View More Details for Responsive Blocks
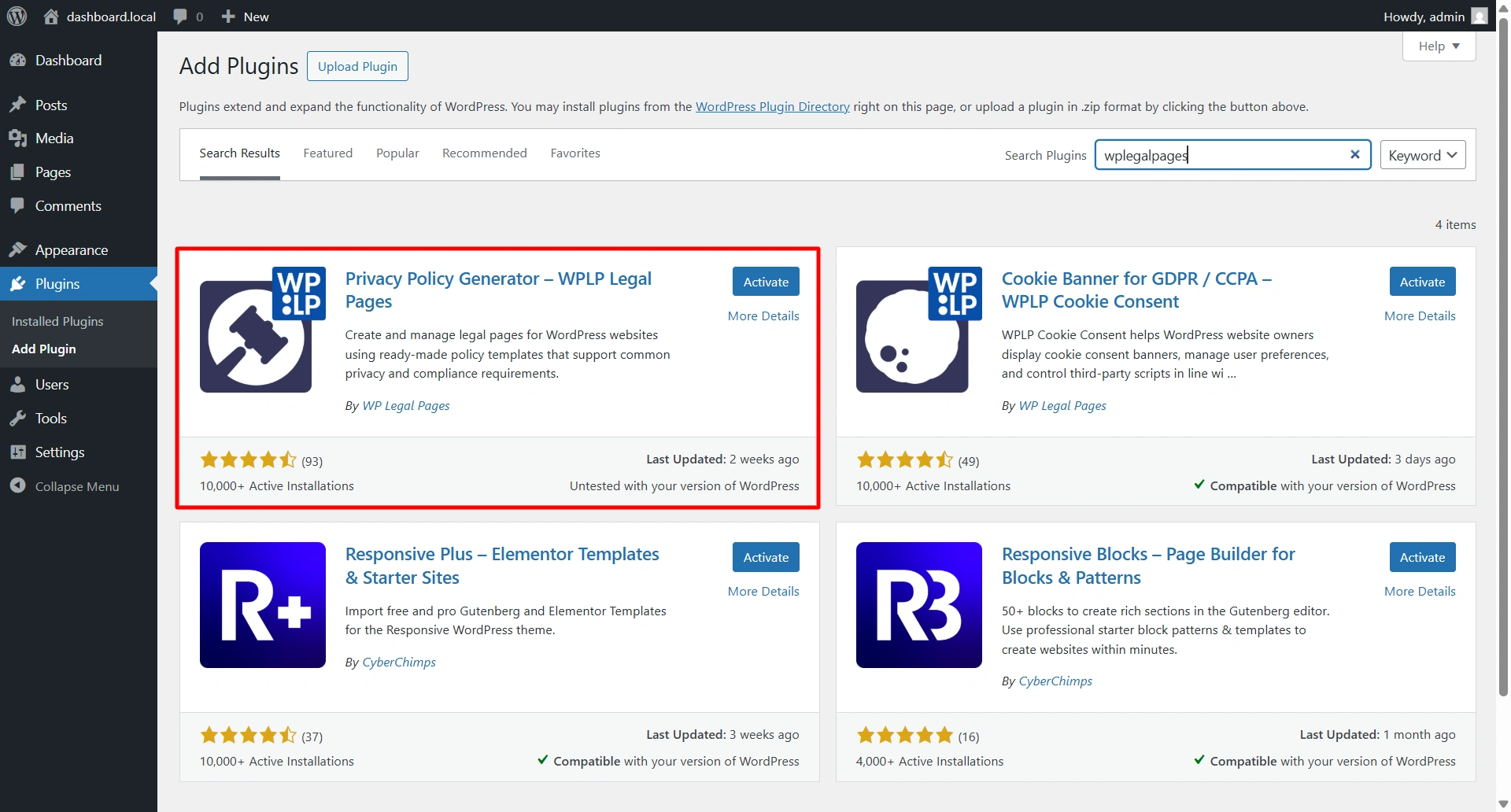 1420,591
